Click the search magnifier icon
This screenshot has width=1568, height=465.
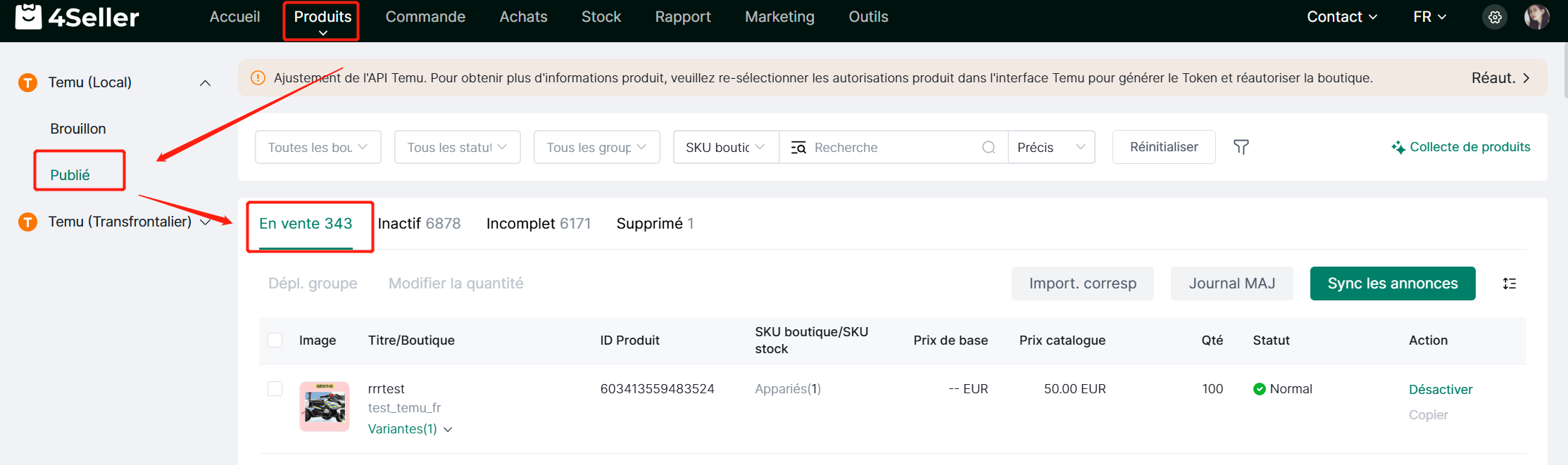[x=989, y=147]
